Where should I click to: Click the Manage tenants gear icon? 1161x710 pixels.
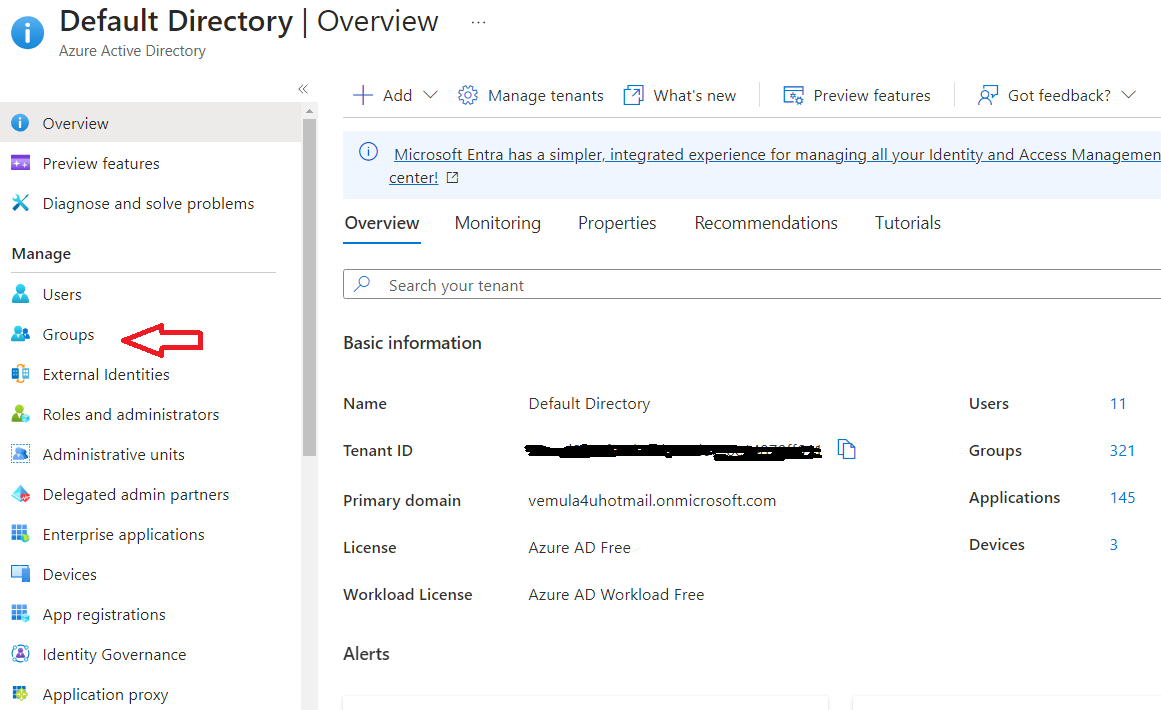tap(467, 96)
